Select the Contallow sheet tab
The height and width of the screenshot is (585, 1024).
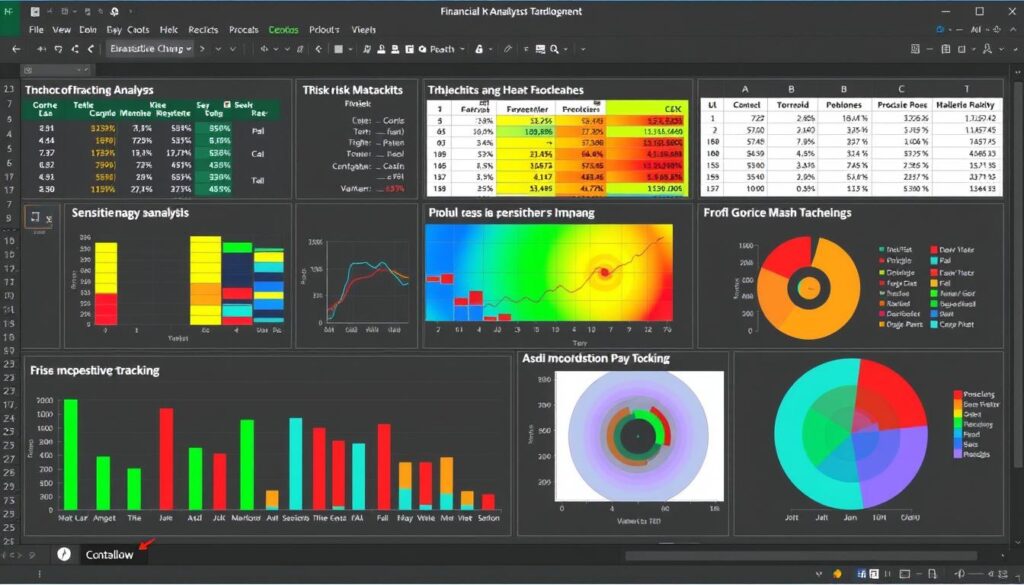110,555
